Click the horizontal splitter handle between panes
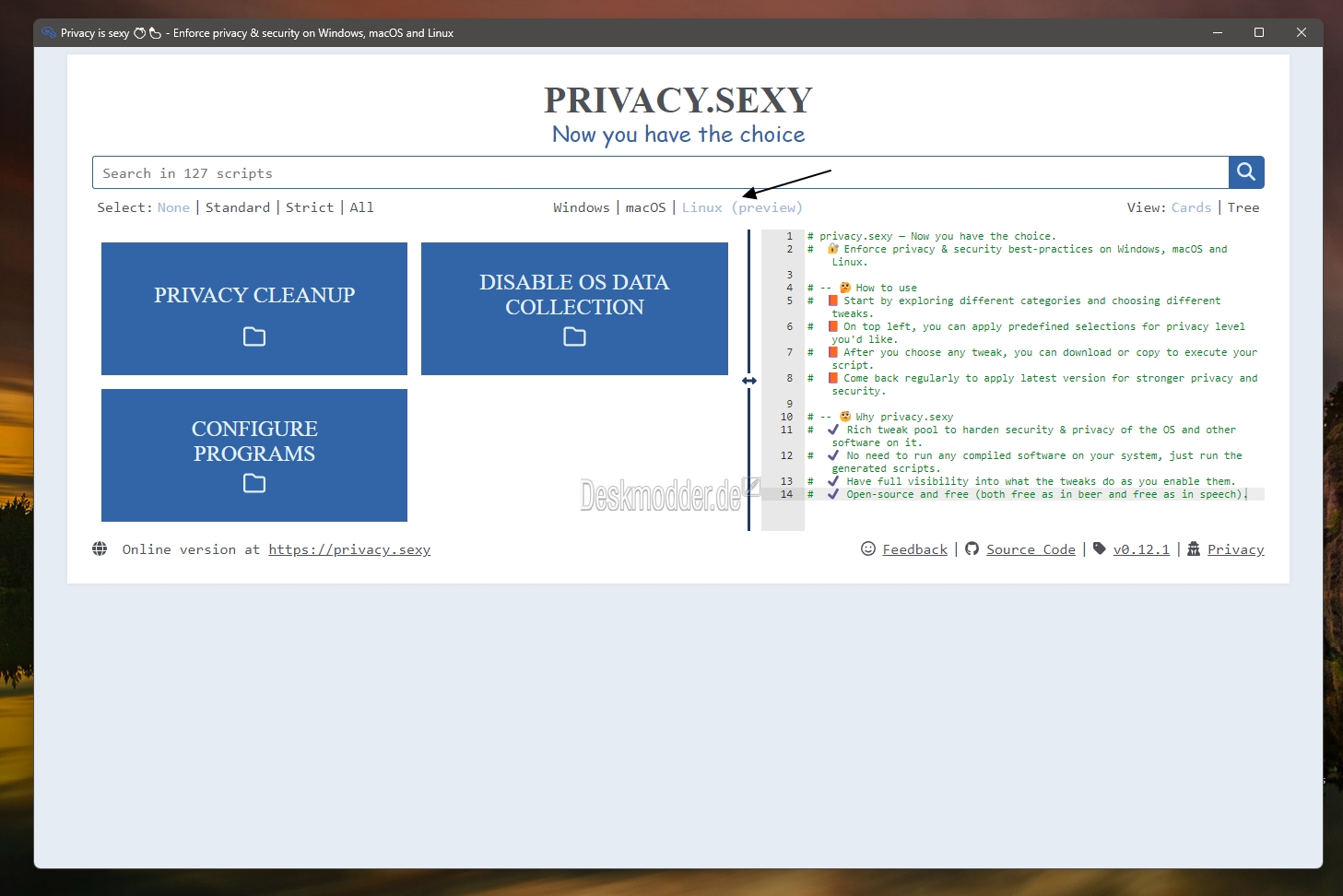 749,381
